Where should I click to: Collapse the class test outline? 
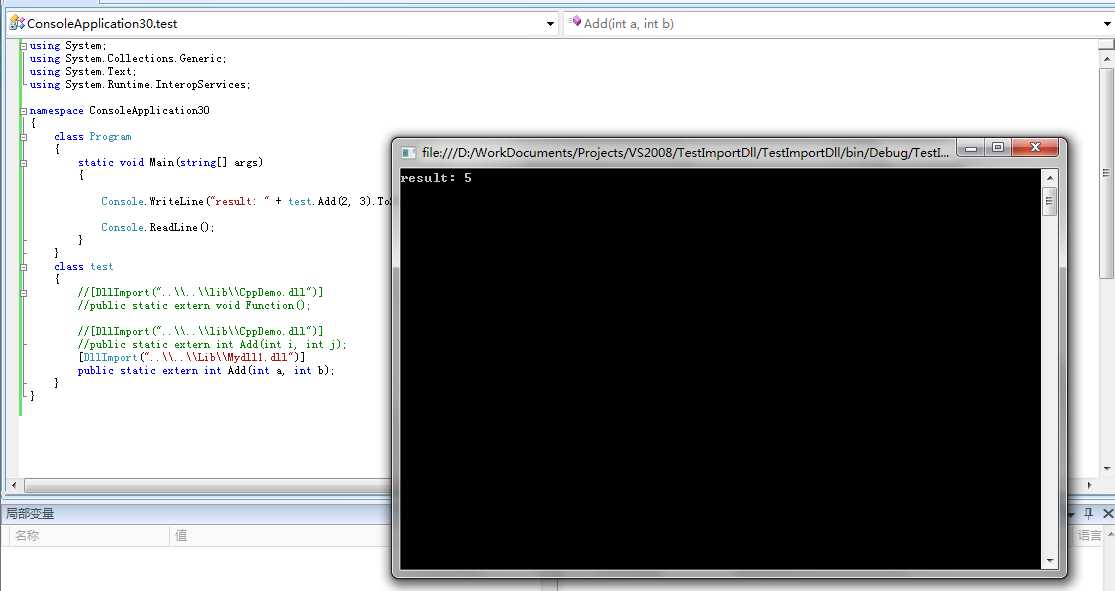(23, 267)
